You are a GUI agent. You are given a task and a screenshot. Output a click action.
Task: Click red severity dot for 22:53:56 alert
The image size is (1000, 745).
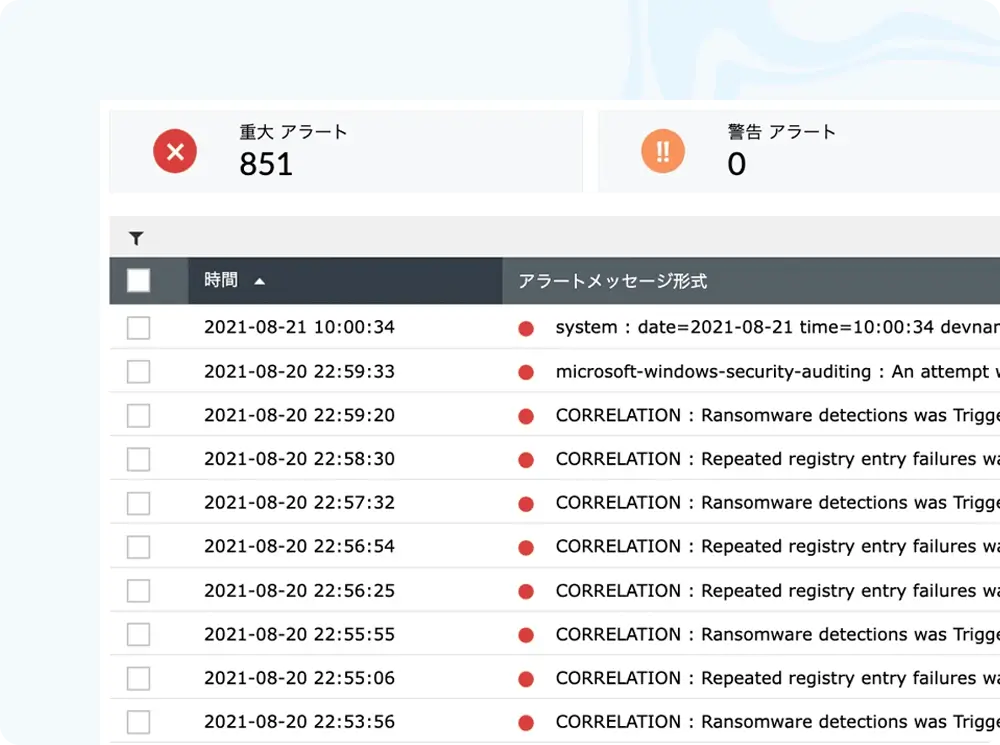[526, 723]
